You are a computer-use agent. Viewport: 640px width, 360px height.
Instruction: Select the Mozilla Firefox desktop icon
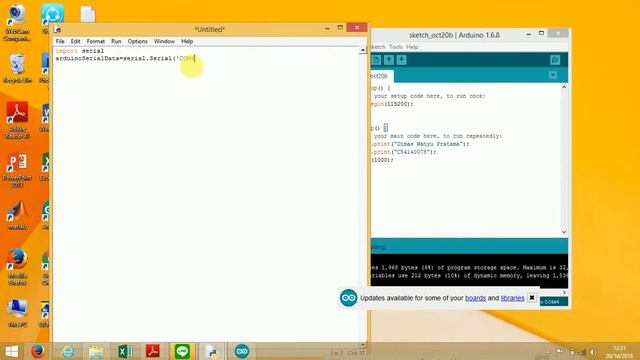(x=17, y=267)
